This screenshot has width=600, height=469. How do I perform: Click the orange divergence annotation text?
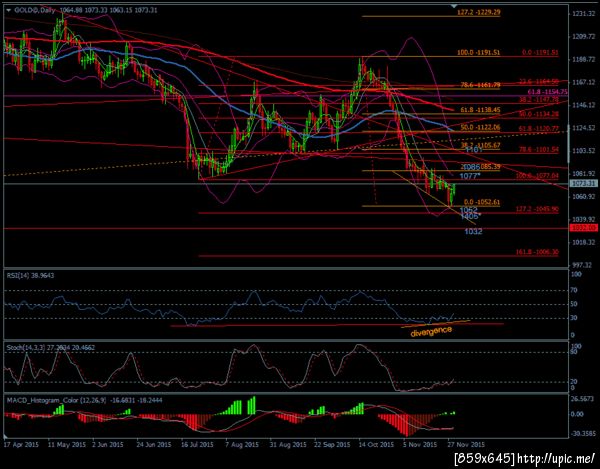[x=431, y=331]
